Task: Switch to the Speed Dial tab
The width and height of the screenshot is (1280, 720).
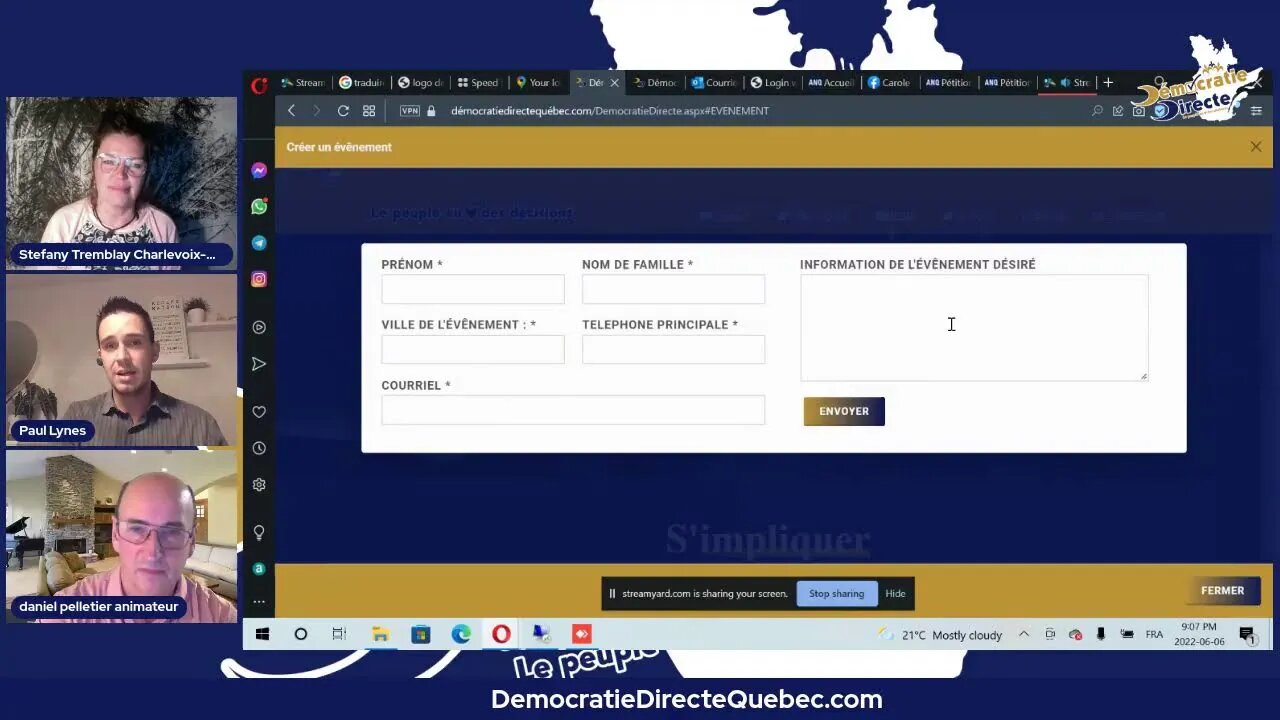Action: tap(478, 83)
